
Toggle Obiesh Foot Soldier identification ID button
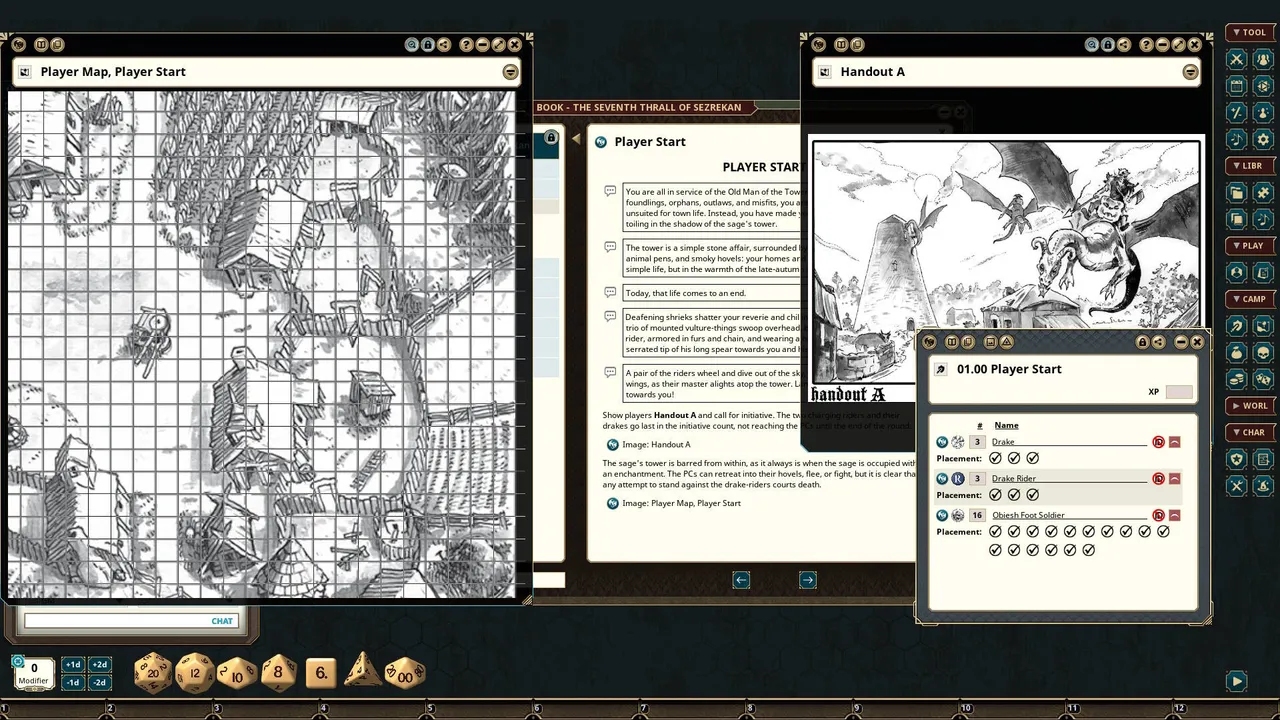tap(1158, 516)
